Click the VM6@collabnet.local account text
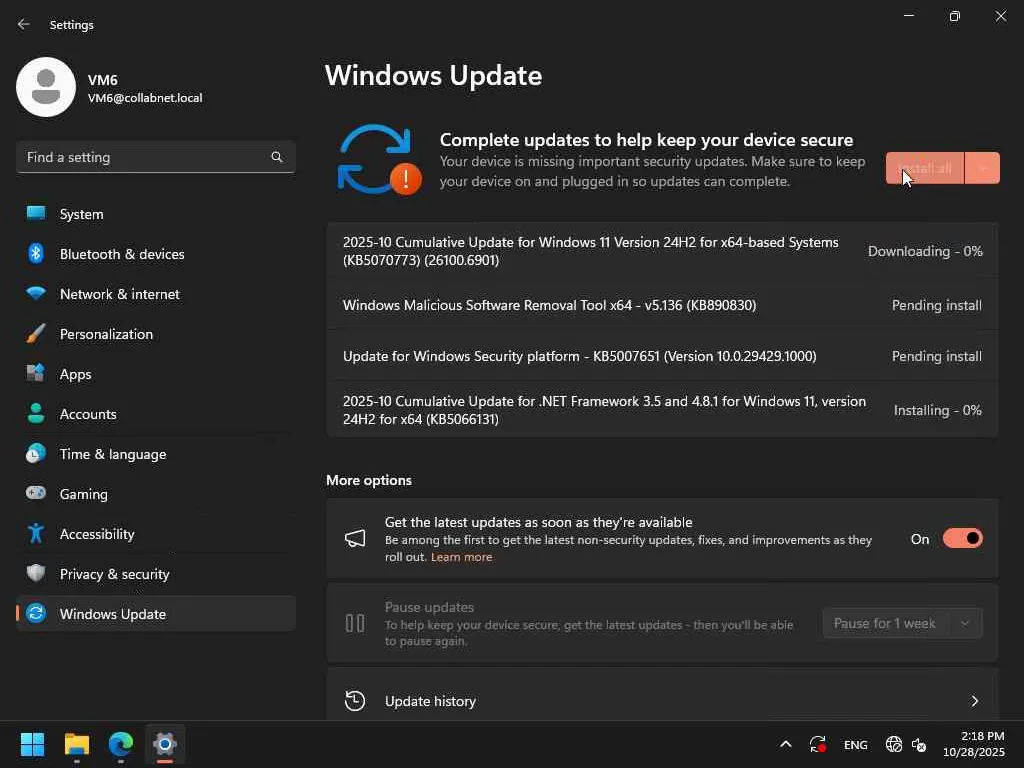Screen dimensions: 1024x768 coord(145,98)
